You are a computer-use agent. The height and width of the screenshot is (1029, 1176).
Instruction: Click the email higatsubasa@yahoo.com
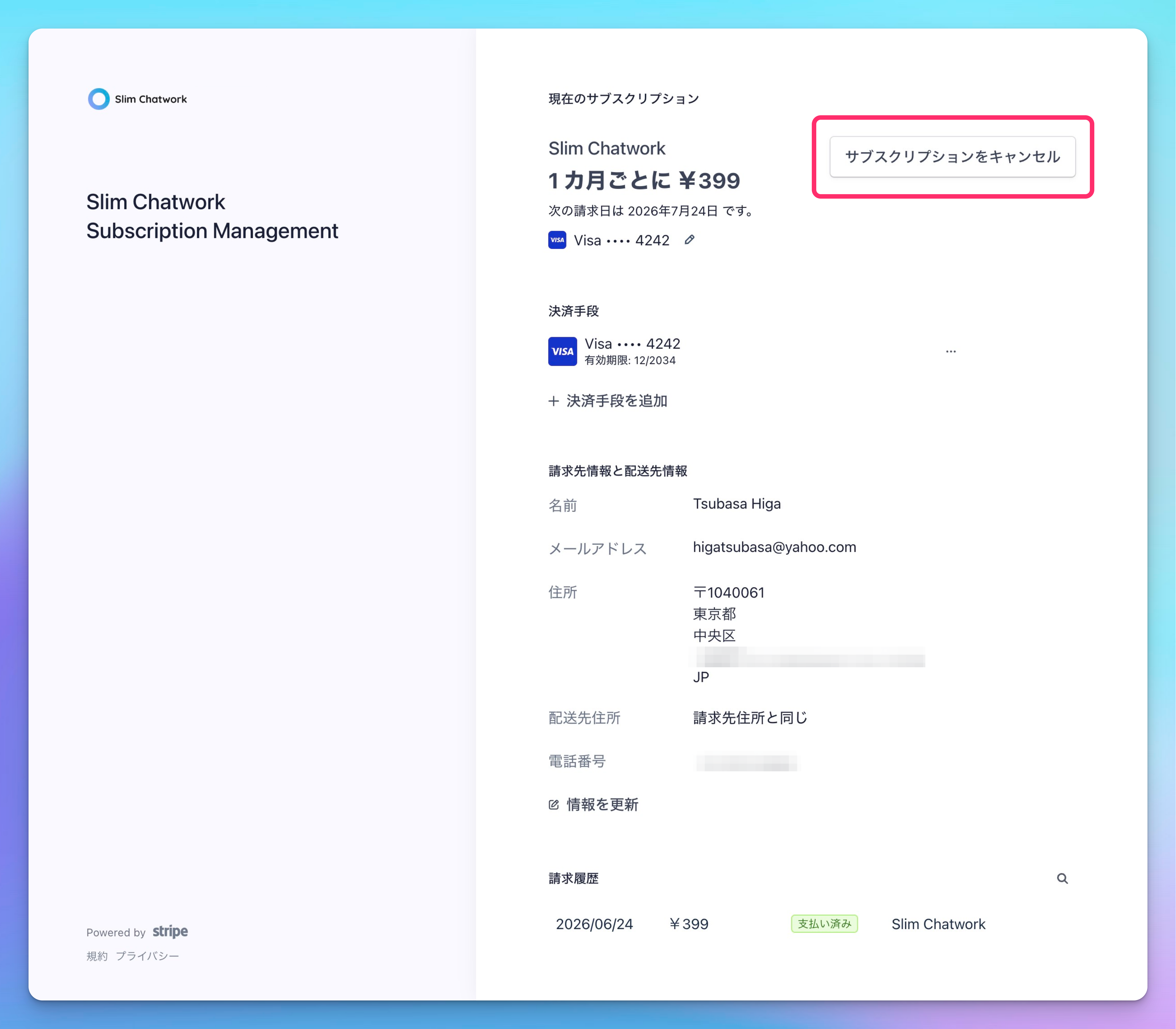pos(774,547)
